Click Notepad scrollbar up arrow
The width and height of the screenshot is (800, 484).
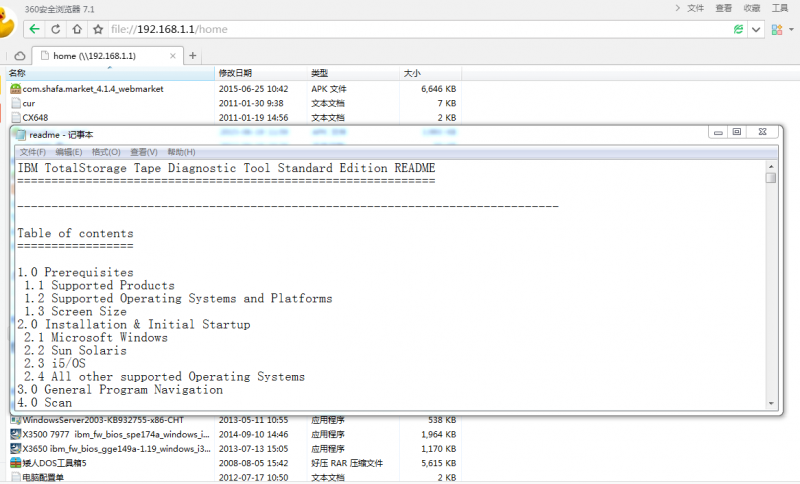click(x=771, y=166)
